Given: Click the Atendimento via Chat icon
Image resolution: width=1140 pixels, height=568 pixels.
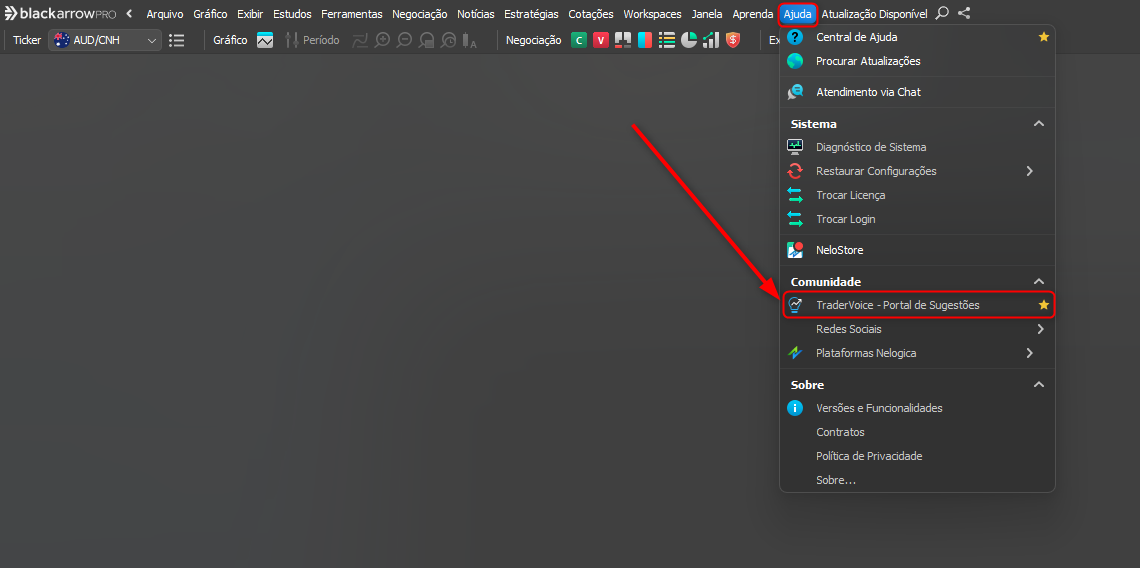Looking at the screenshot, I should click(x=795, y=92).
